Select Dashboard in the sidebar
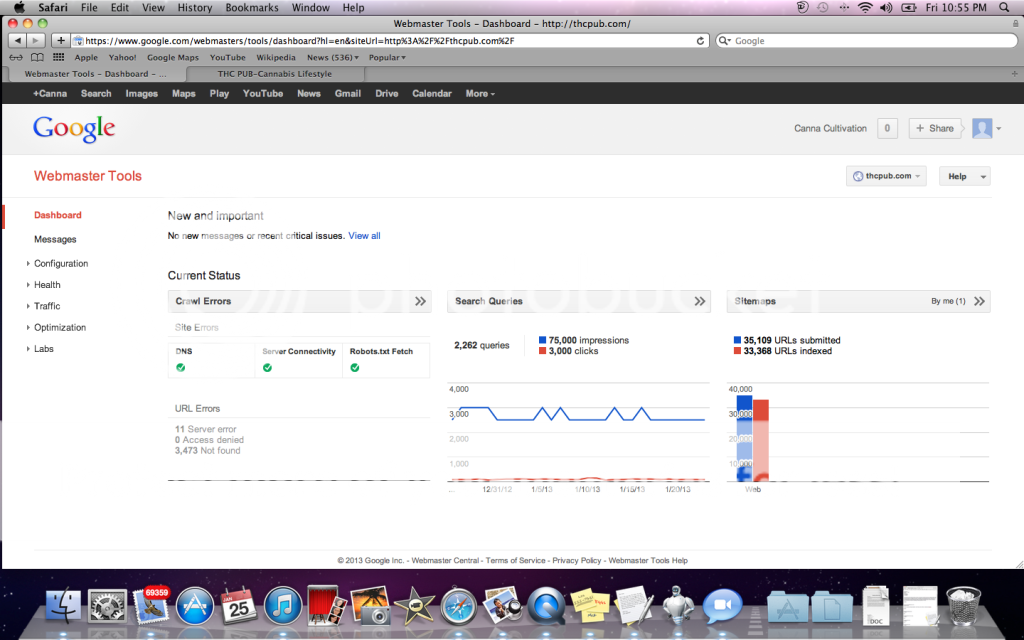 coord(57,215)
